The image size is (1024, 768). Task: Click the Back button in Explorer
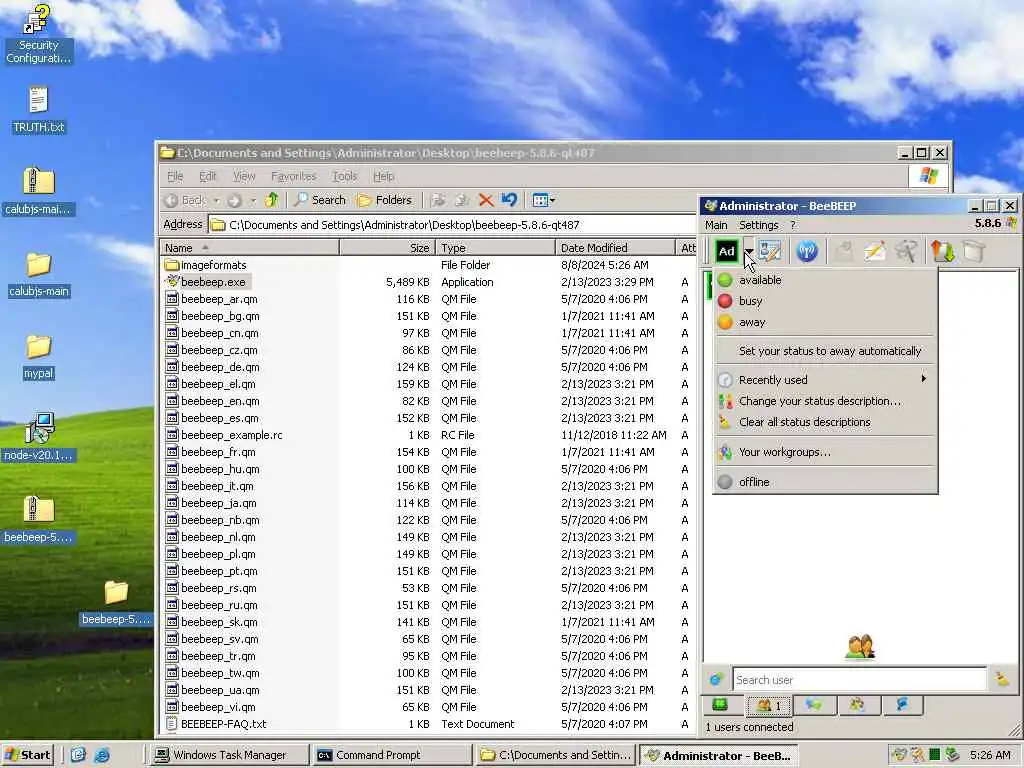(x=186, y=200)
